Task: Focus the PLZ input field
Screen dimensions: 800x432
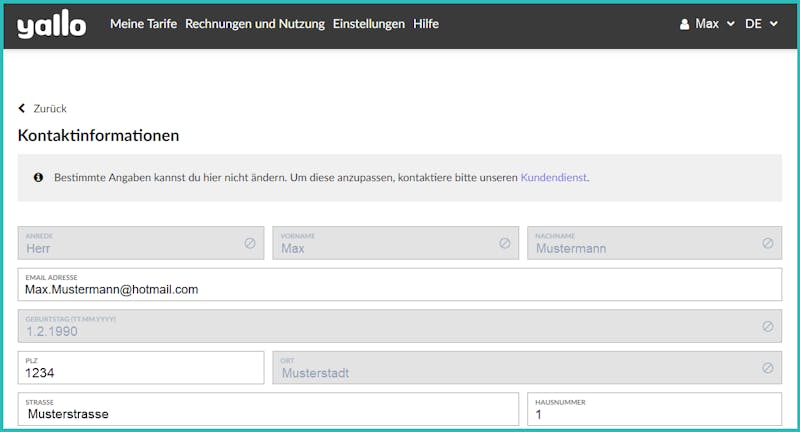Action: (141, 368)
